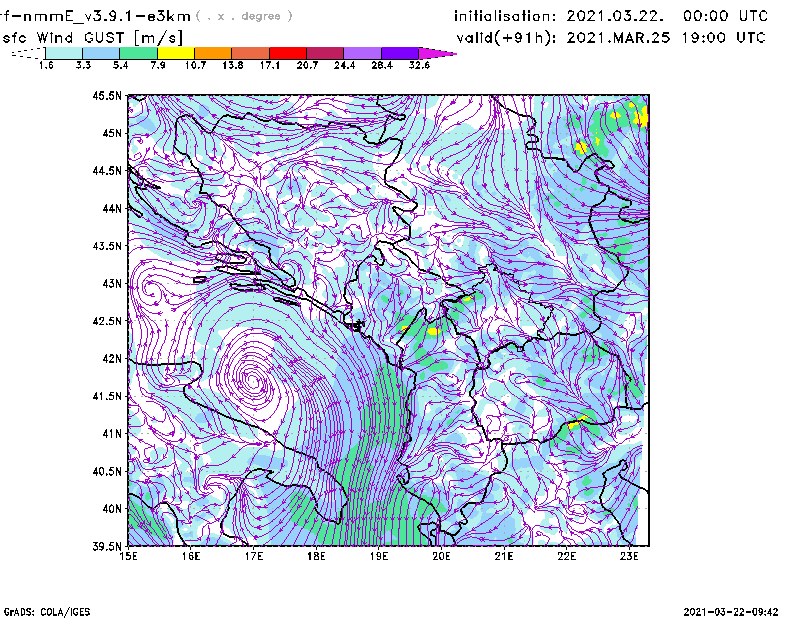Click the legend value 1.6
The width and height of the screenshot is (800, 618).
[x=46, y=65]
